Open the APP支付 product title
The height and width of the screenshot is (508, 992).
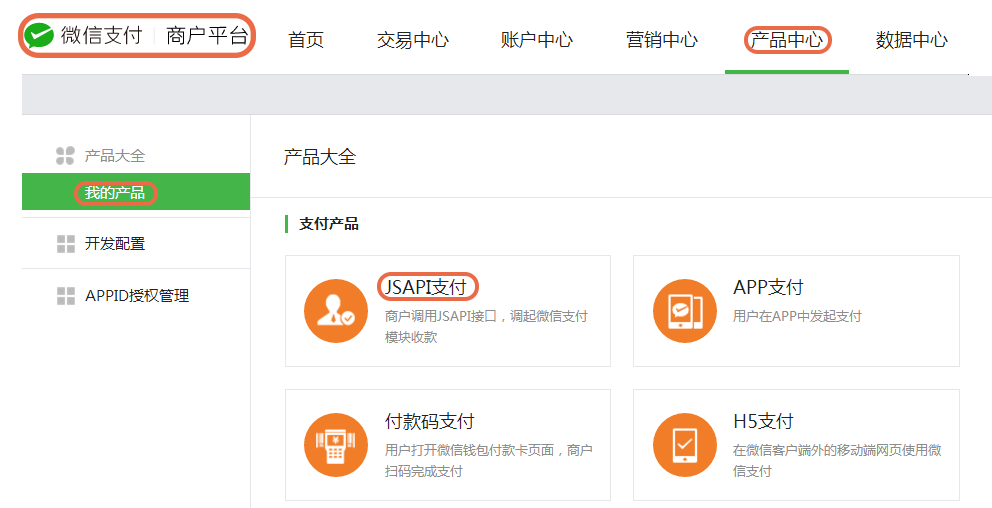(768, 287)
